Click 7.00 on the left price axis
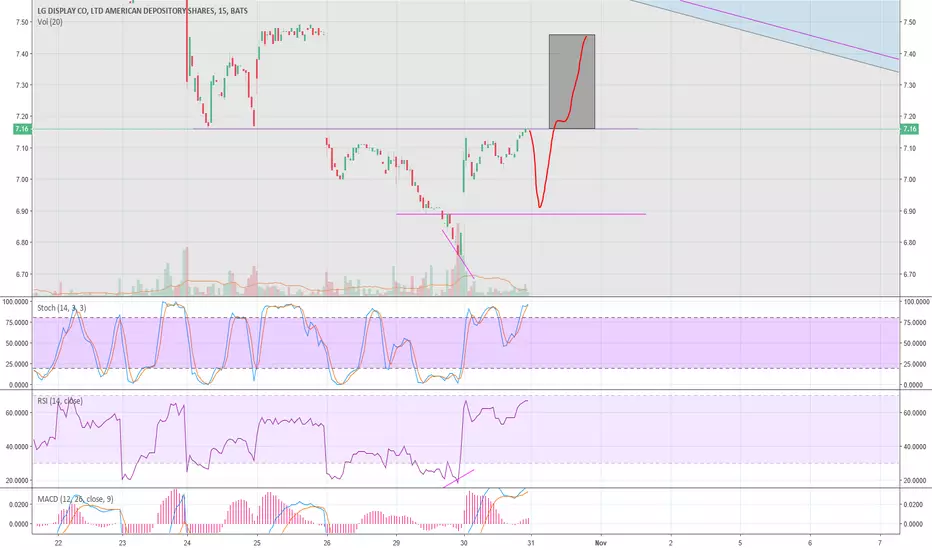932x550 pixels. tap(23, 180)
